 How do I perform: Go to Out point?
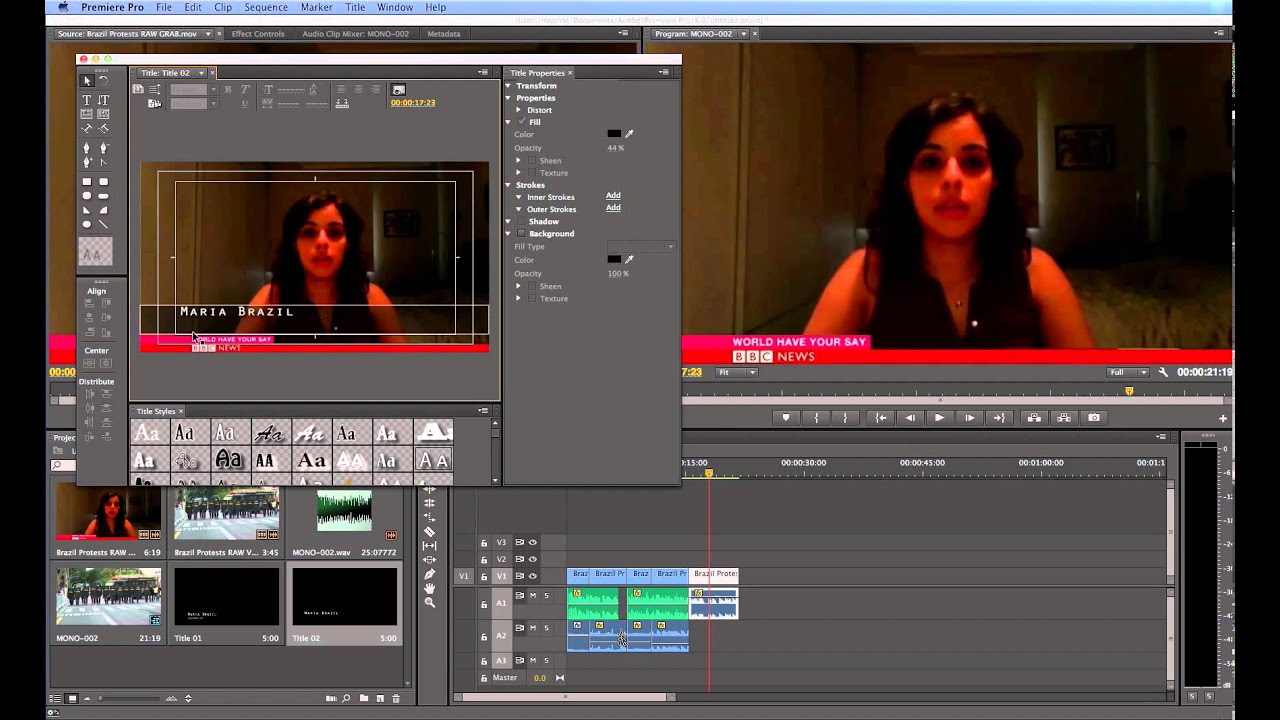pos(999,418)
